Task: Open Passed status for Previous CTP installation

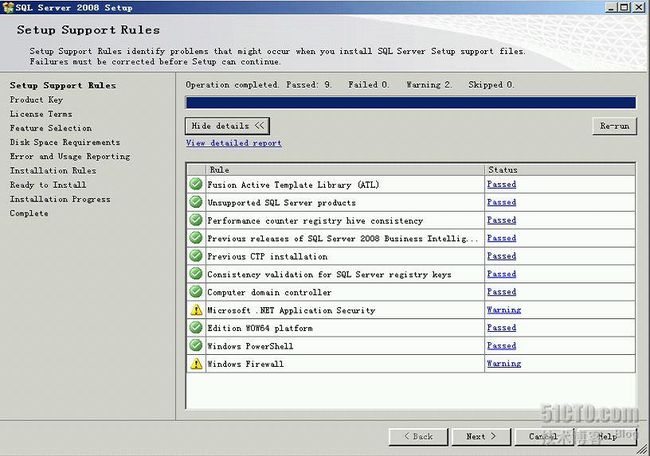Action: pyautogui.click(x=502, y=256)
